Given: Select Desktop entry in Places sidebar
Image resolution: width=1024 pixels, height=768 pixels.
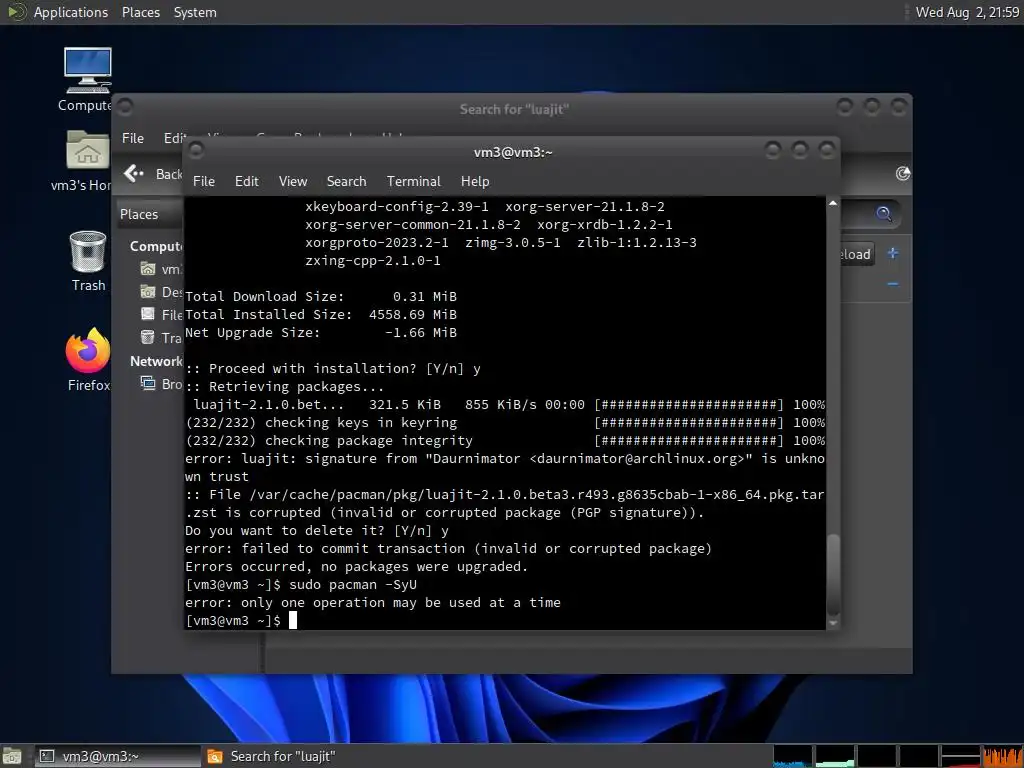Looking at the screenshot, I should [163, 292].
